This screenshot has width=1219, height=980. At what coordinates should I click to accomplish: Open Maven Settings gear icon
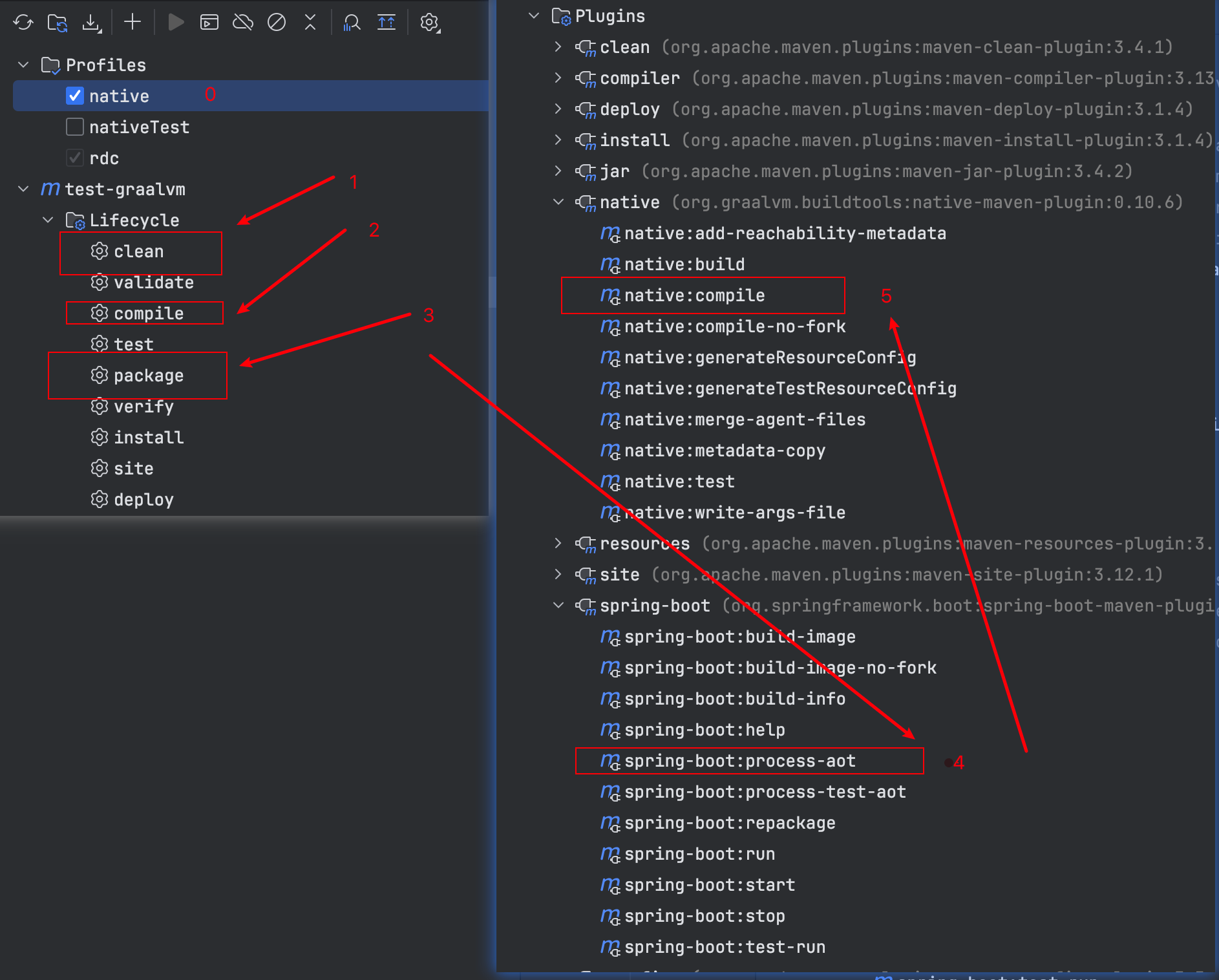tap(430, 23)
